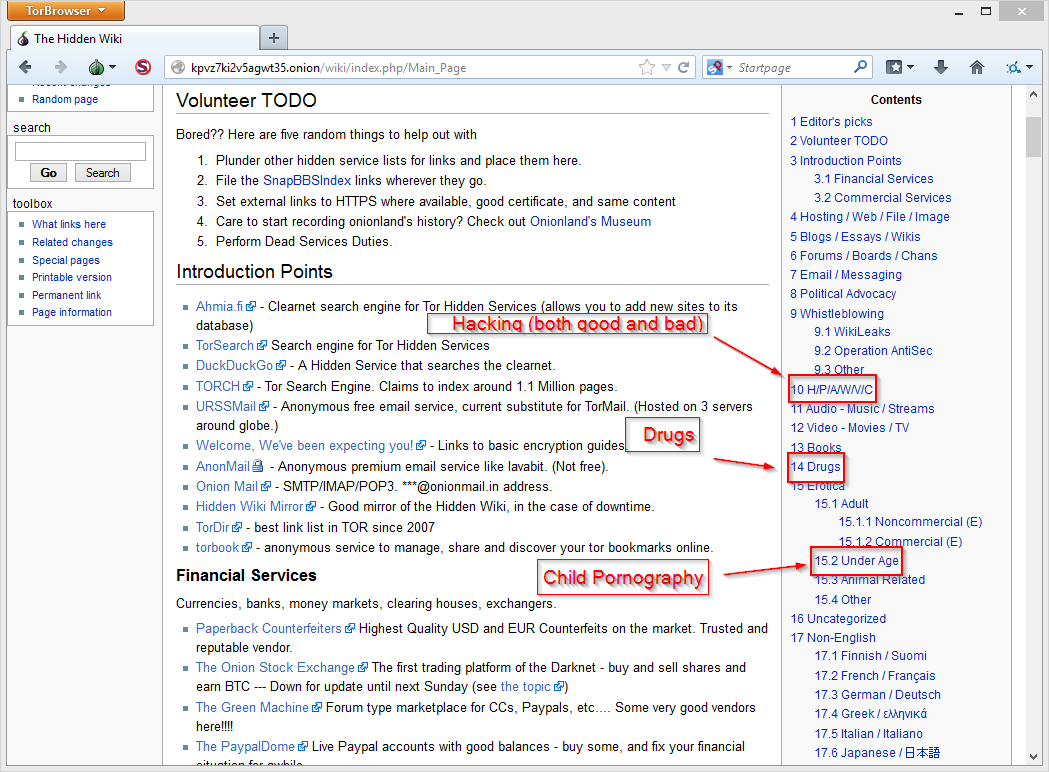The height and width of the screenshot is (772, 1049).
Task: Jump to 11 Audio - Music / Streams
Action: [x=862, y=409]
